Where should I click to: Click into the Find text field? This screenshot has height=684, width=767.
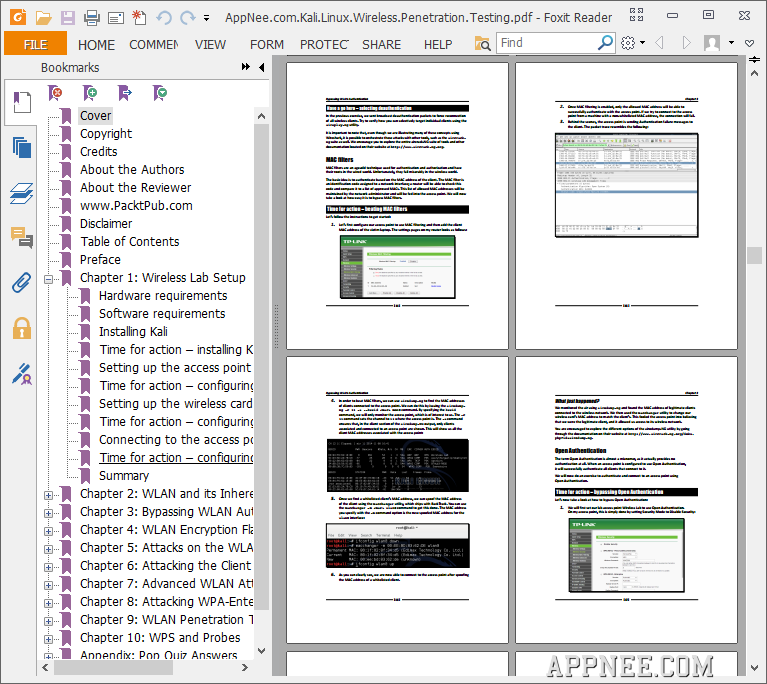tap(546, 43)
